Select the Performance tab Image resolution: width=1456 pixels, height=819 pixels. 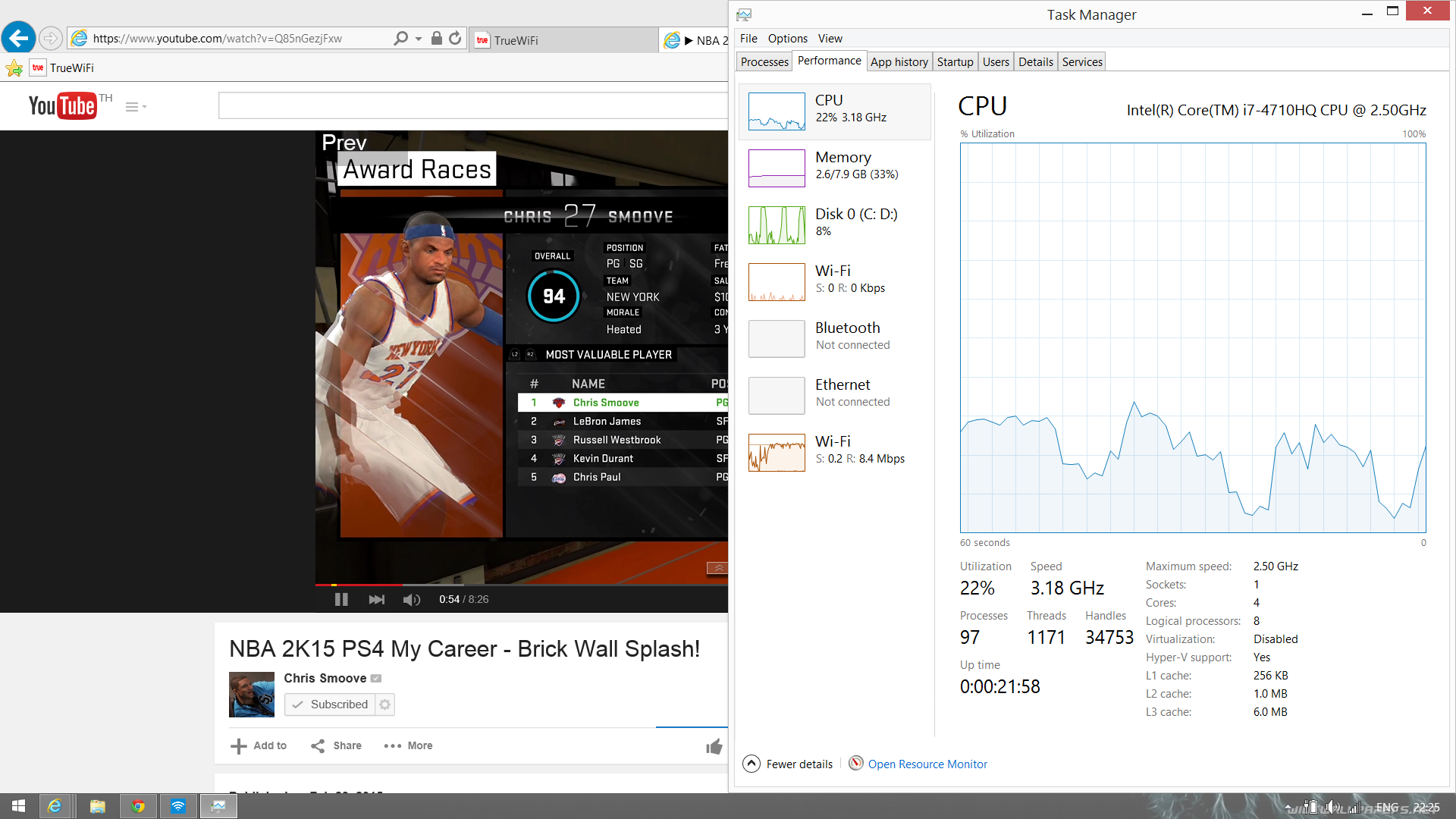click(829, 61)
